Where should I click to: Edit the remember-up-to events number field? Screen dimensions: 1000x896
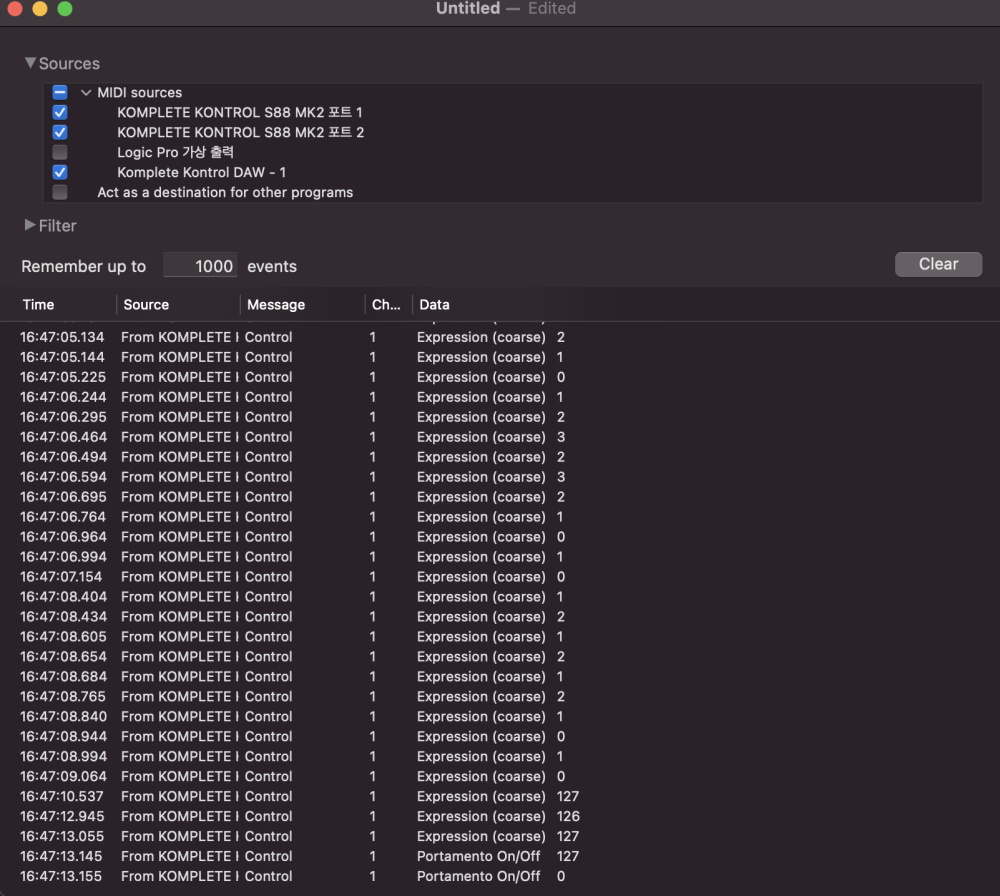coord(200,265)
